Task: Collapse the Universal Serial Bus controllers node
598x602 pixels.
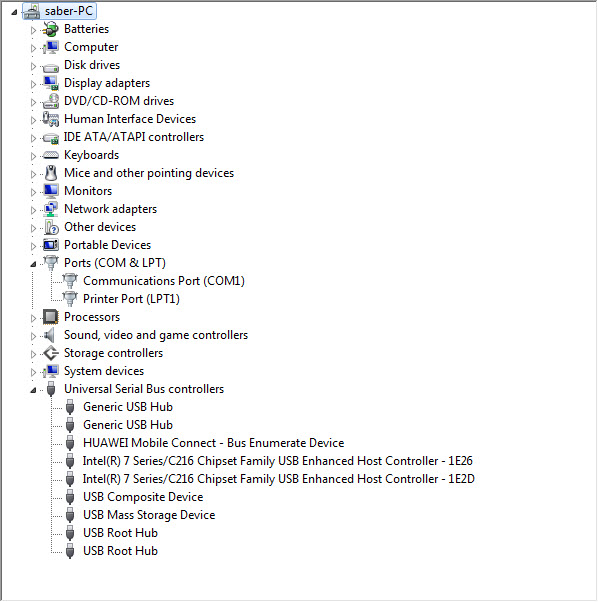Action: [33, 390]
